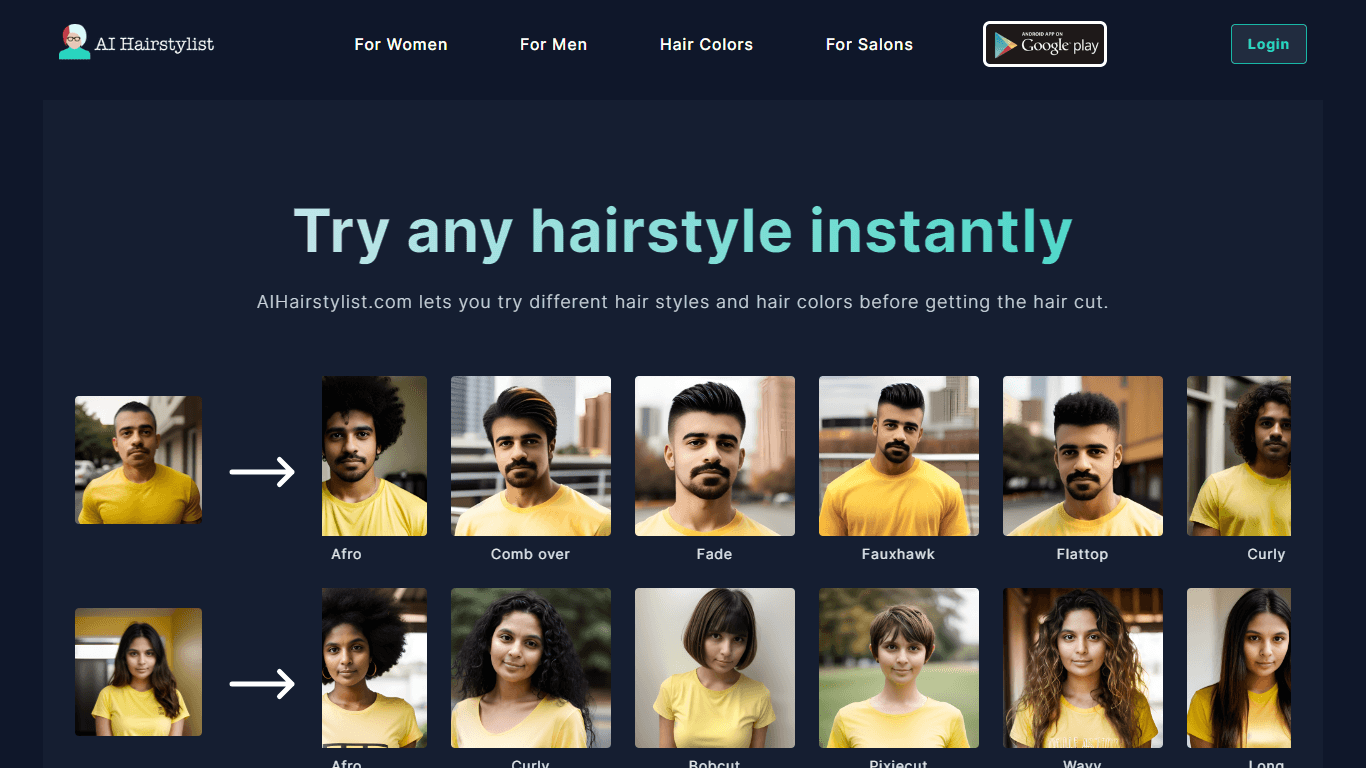Click the 'Fade' caption text

tap(714, 554)
